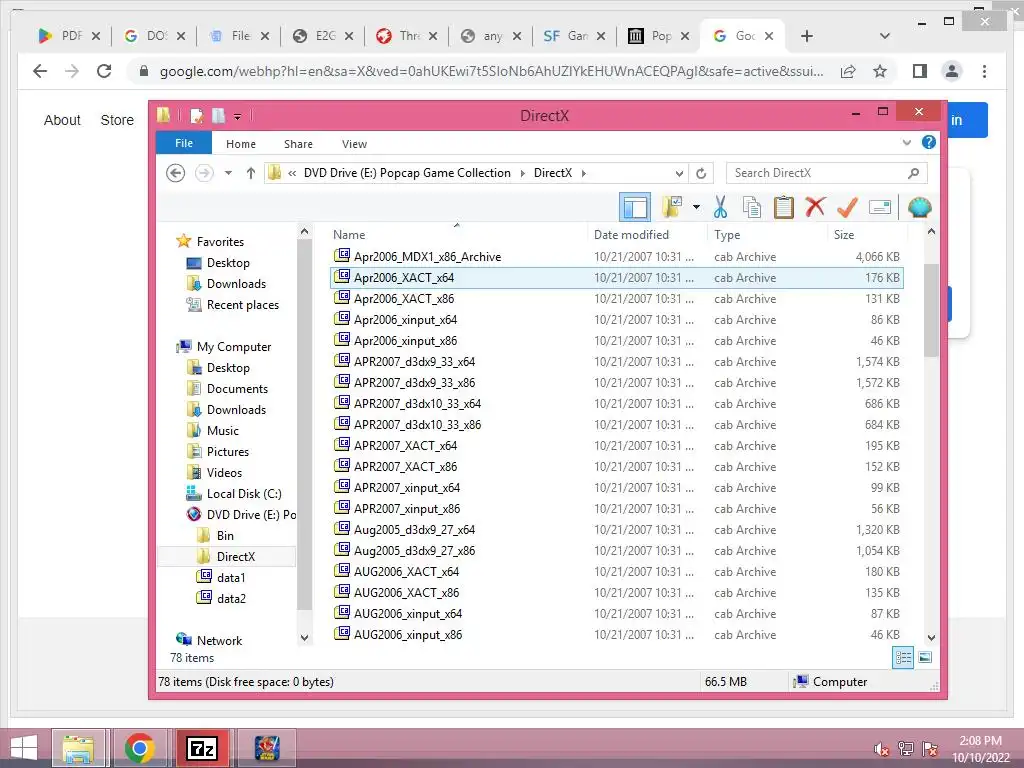Click the Explorer Help question mark icon
Screen dimensions: 1024x768
929,142
